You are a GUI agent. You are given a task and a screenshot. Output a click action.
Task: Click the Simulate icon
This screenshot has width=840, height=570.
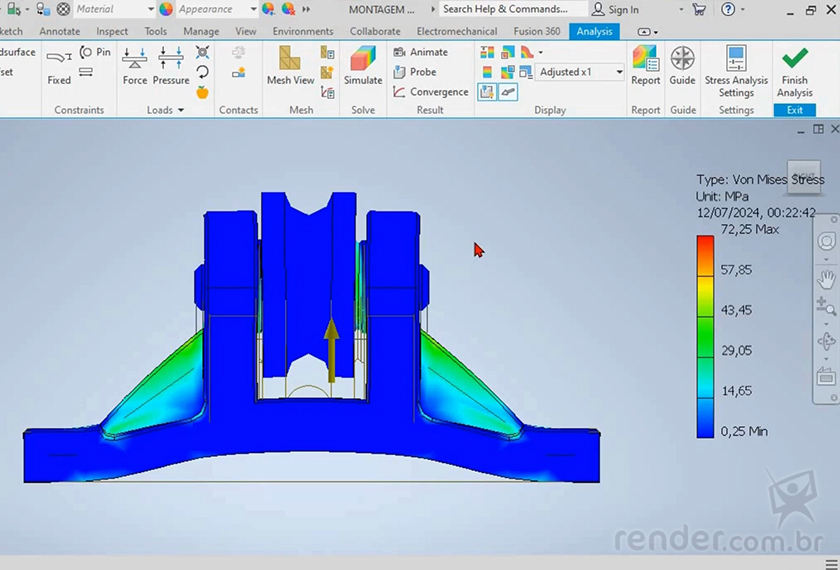(363, 66)
